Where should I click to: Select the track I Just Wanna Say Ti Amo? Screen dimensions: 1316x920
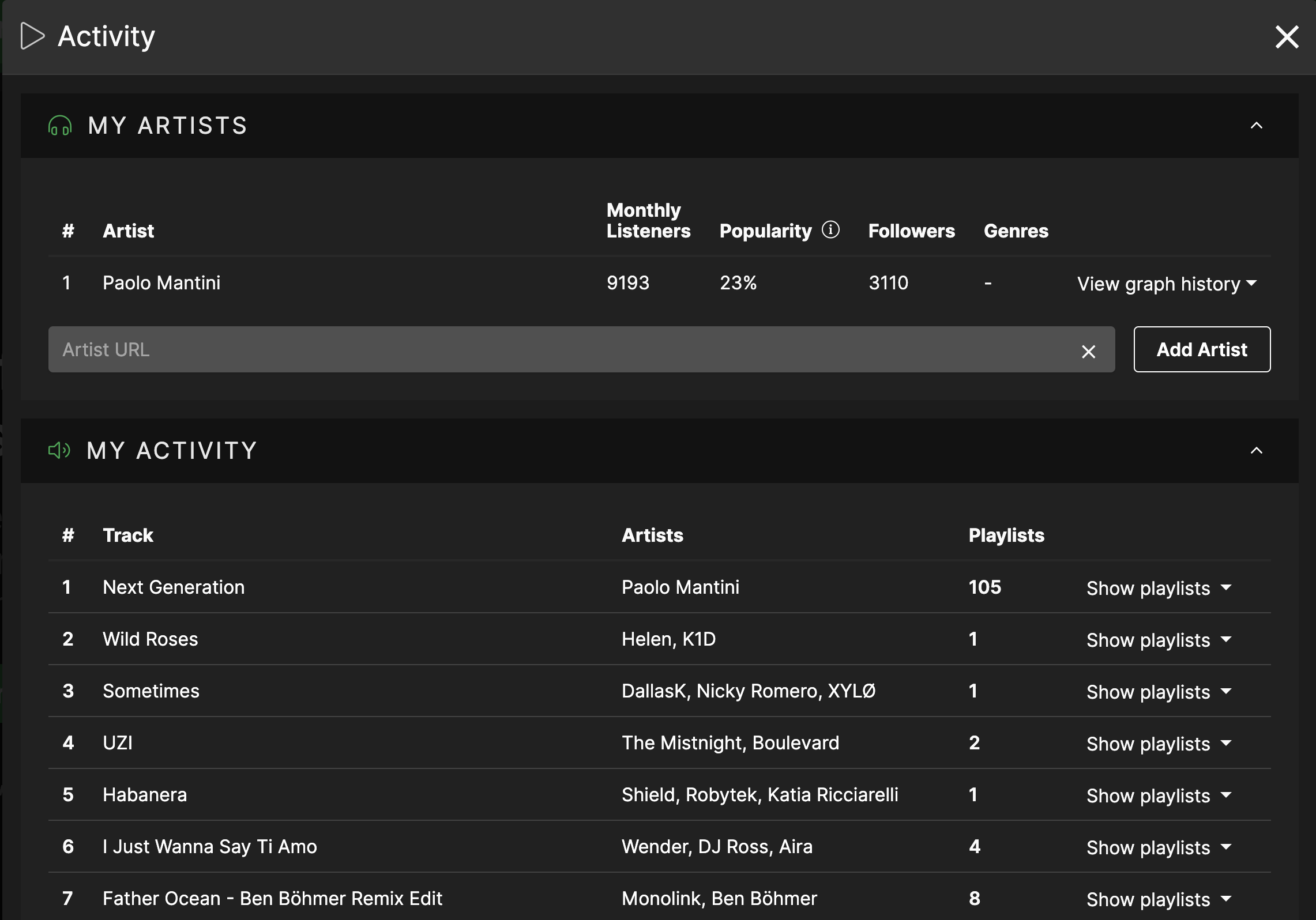pos(210,847)
